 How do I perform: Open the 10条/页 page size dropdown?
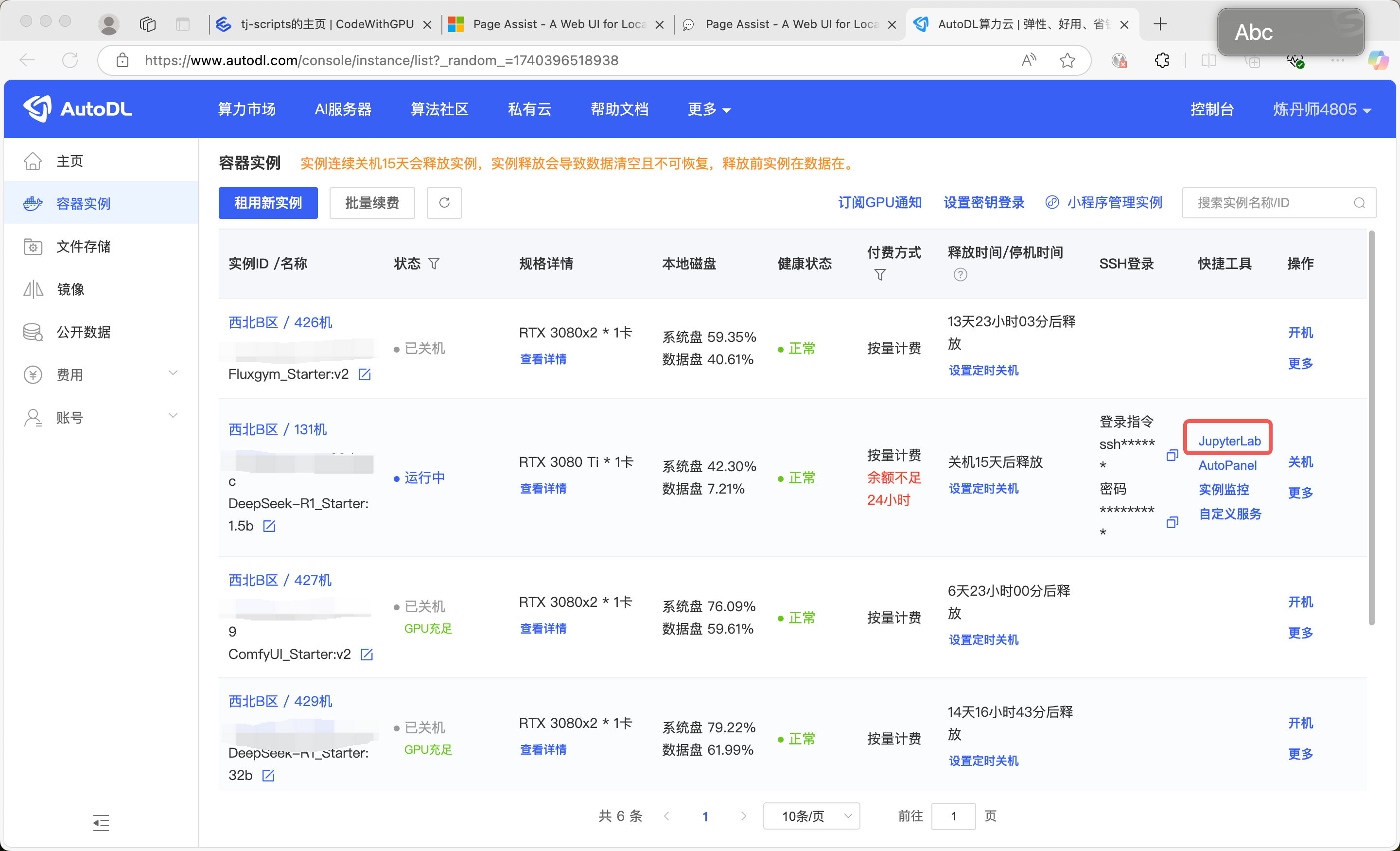tap(811, 816)
